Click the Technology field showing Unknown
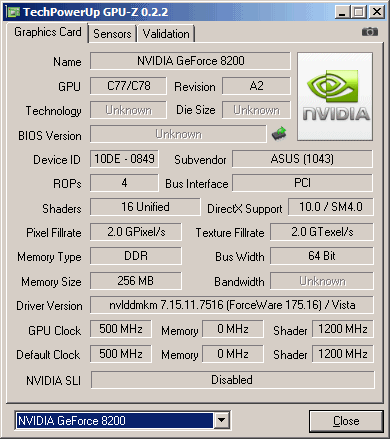390x439 pixels. (x=128, y=110)
